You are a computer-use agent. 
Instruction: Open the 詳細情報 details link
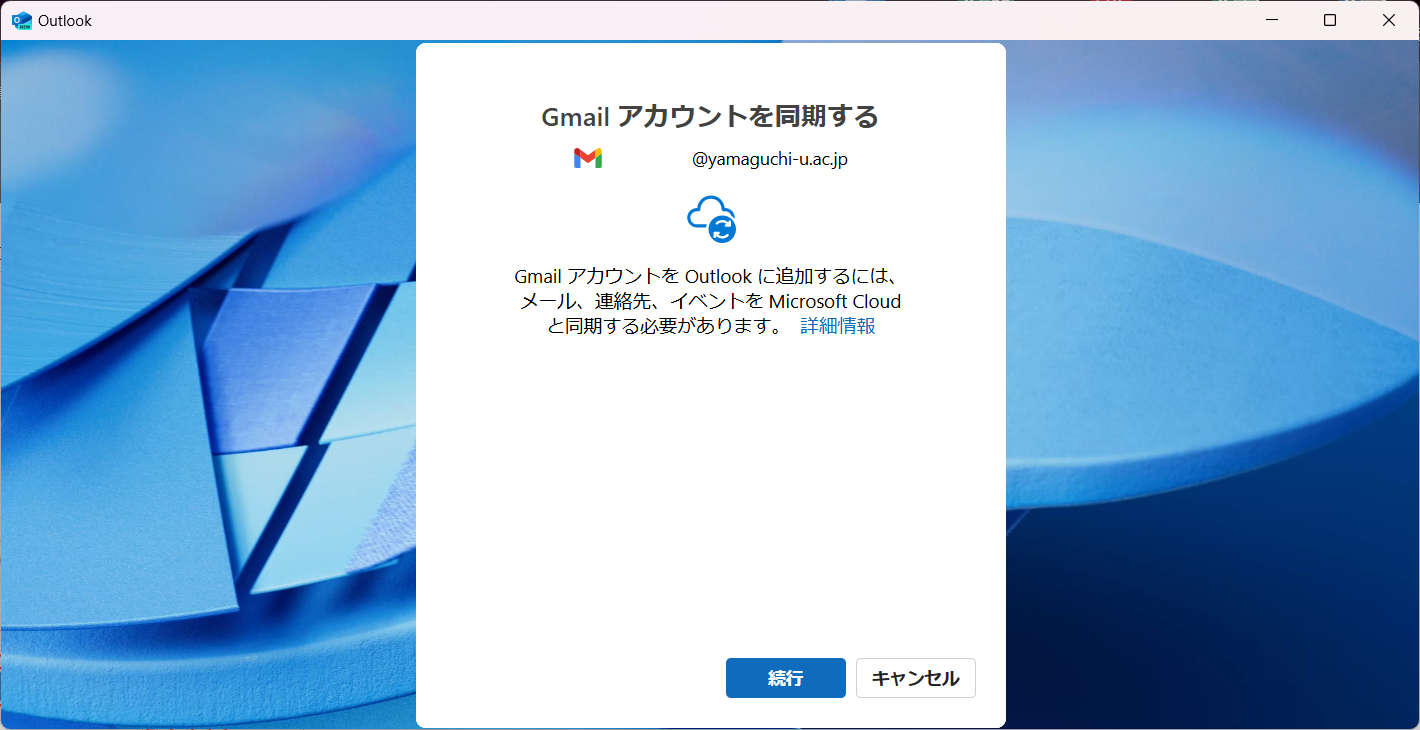pyautogui.click(x=838, y=326)
